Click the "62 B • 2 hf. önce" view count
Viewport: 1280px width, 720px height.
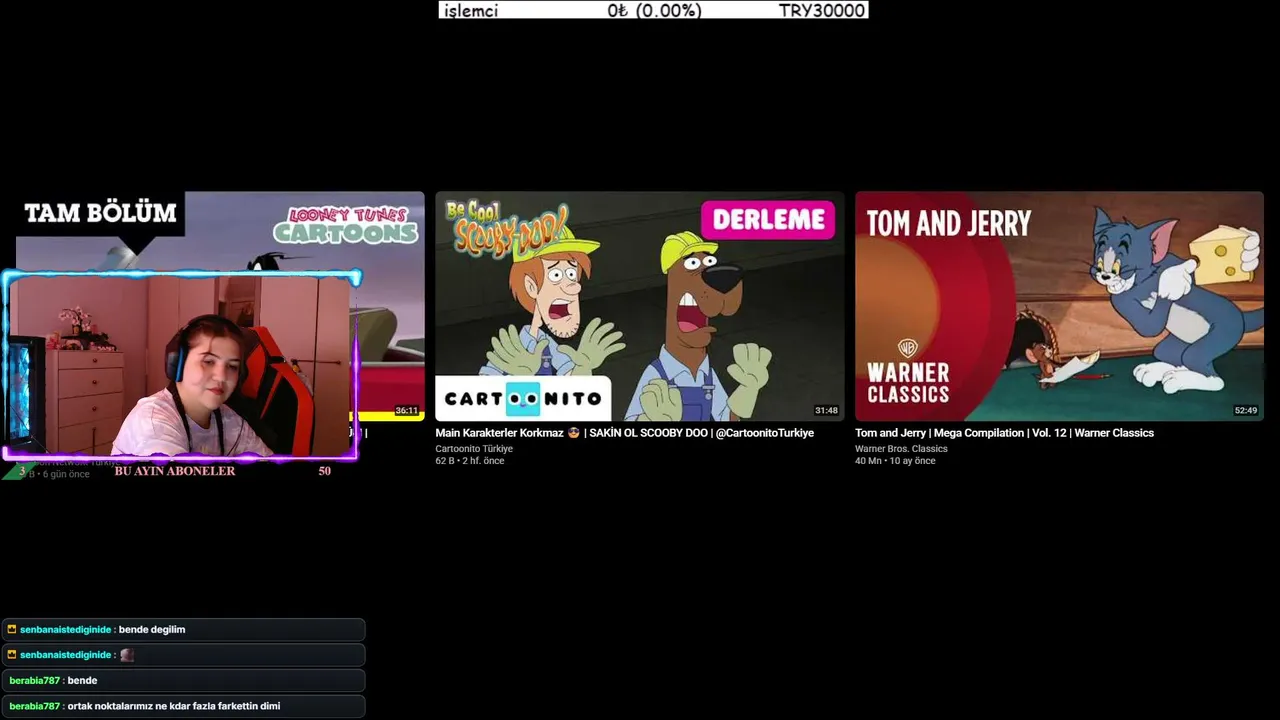tap(470, 461)
